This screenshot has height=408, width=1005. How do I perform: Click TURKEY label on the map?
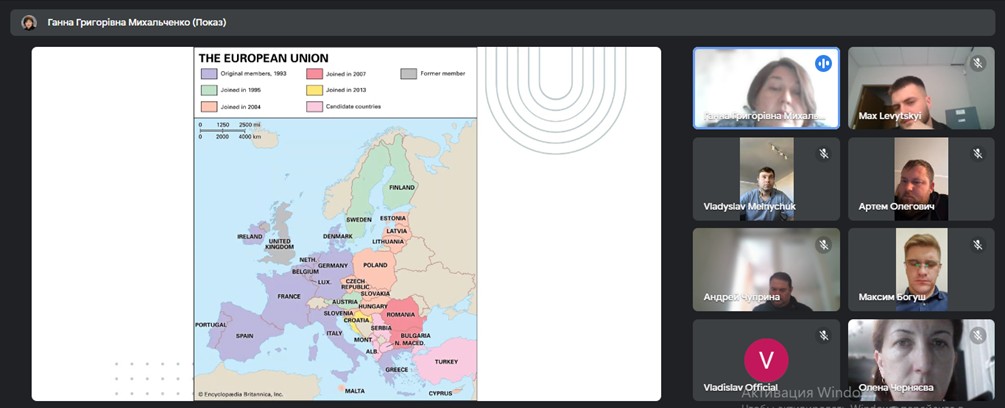tap(446, 362)
